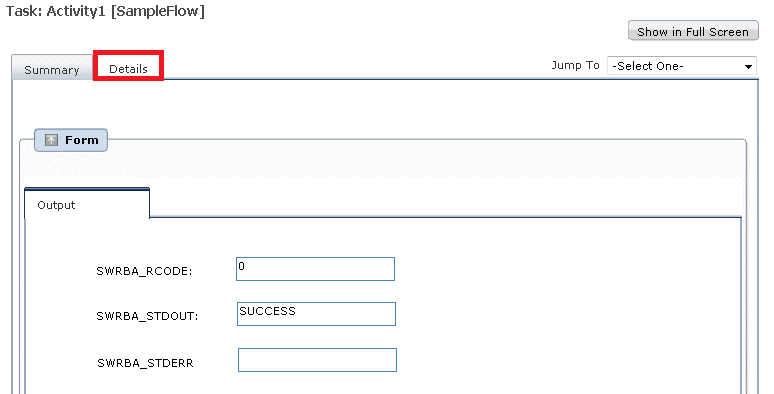Click the Task: prefix in the heading
This screenshot has width=774, height=394.
coord(24,11)
